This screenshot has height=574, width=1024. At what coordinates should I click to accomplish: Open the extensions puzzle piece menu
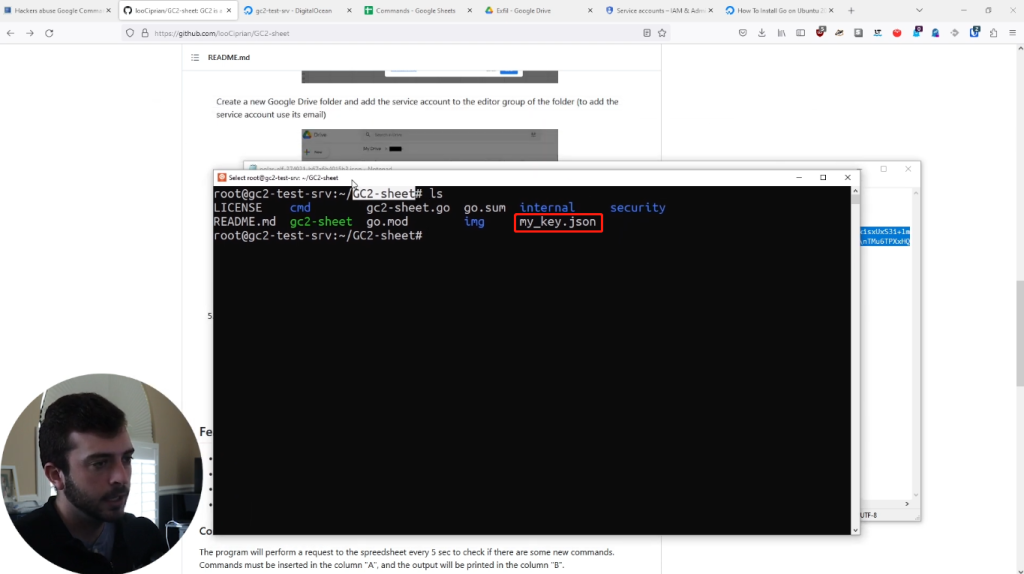coord(993,33)
